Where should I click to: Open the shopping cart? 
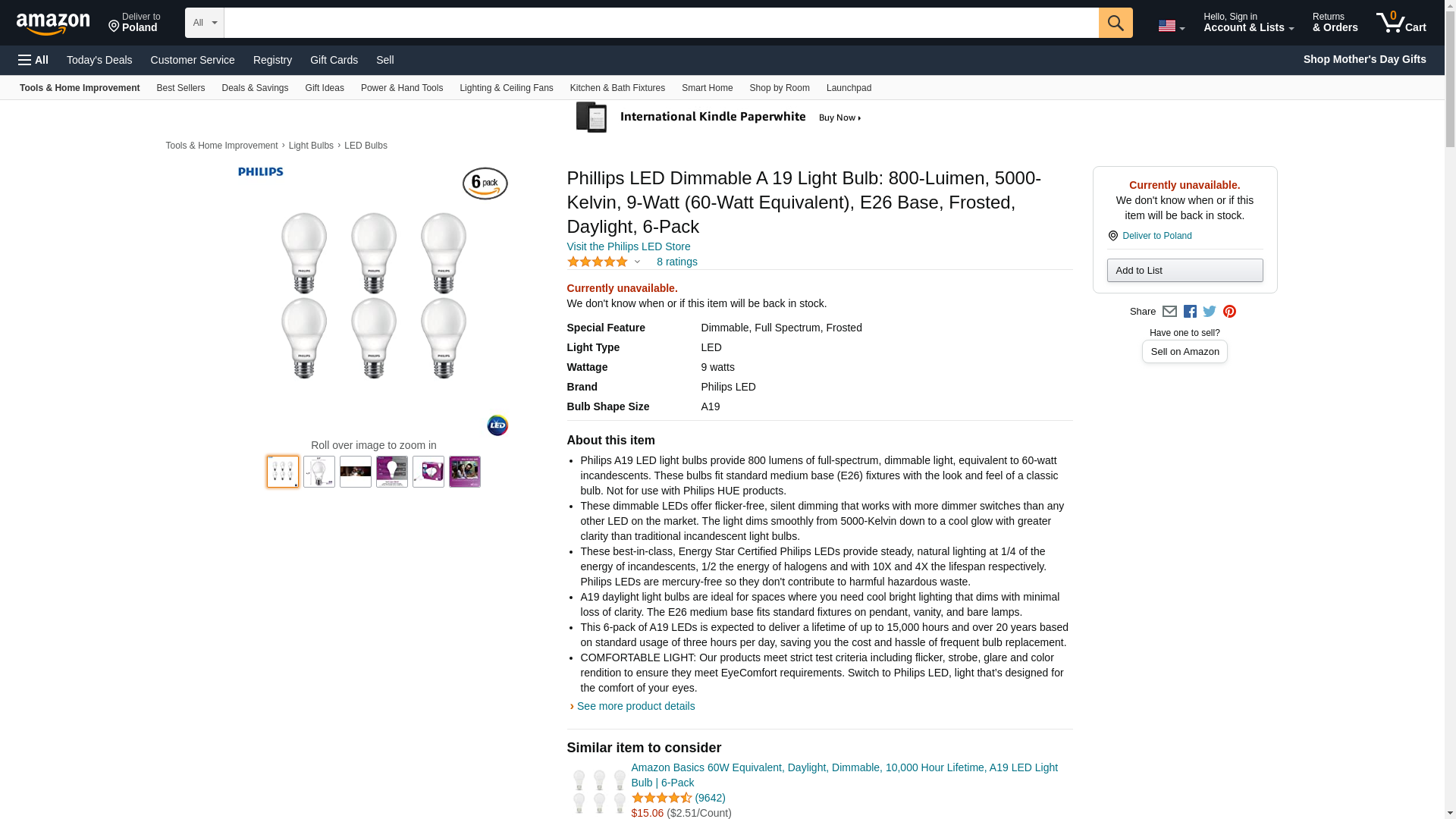[x=1401, y=23]
